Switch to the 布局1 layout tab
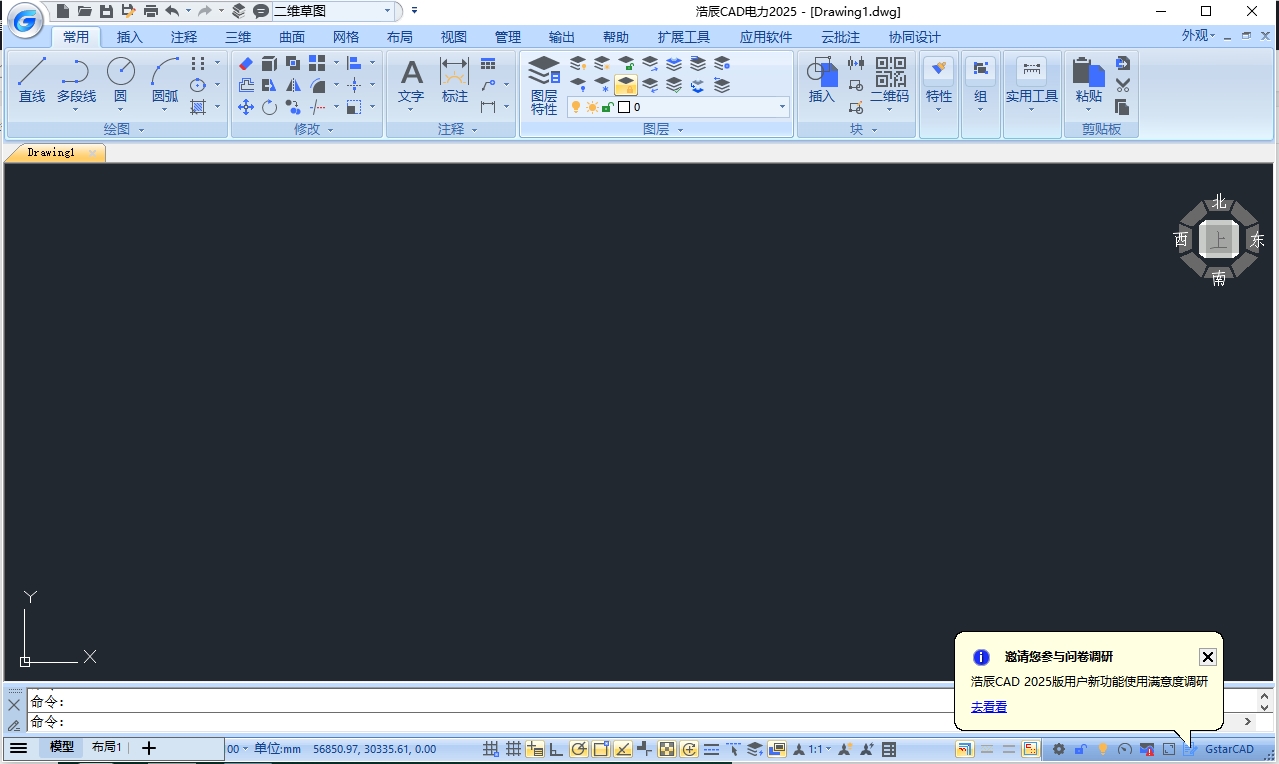Screen dimensions: 1279x764 pyautogui.click(x=107, y=747)
